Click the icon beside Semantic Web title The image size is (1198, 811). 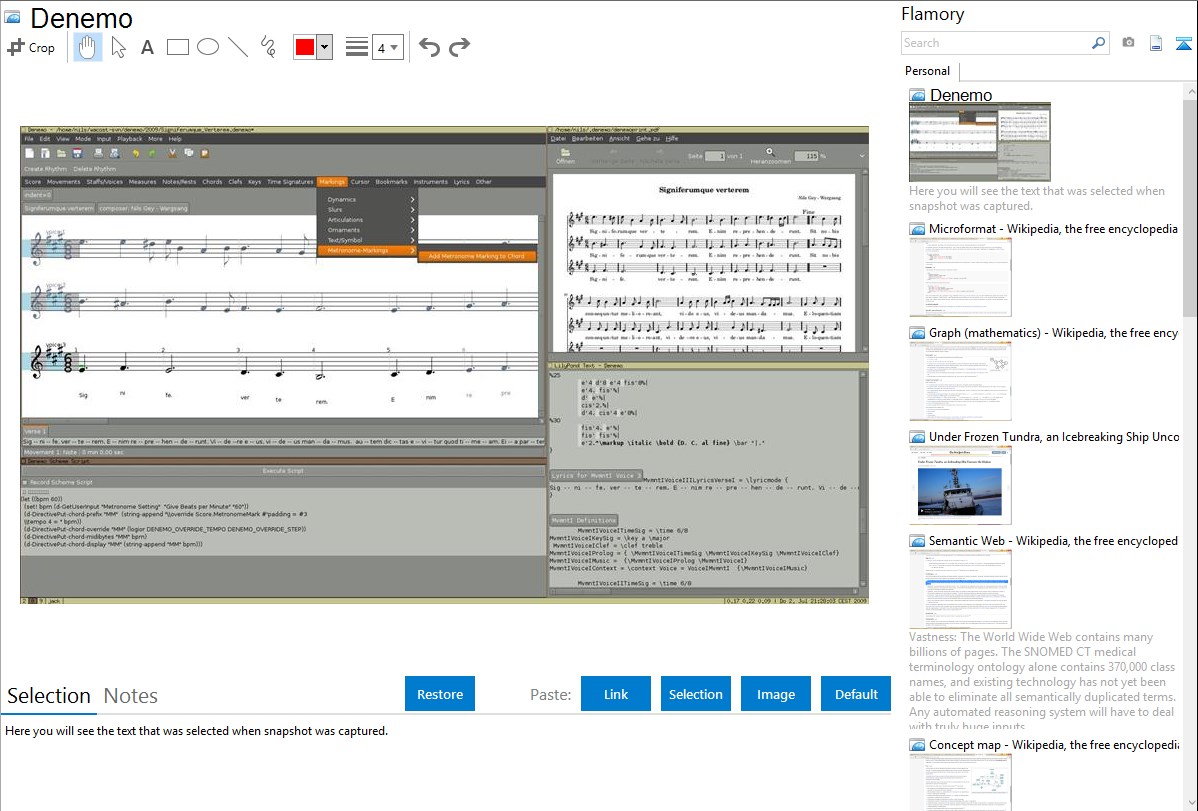pyautogui.click(x=917, y=541)
